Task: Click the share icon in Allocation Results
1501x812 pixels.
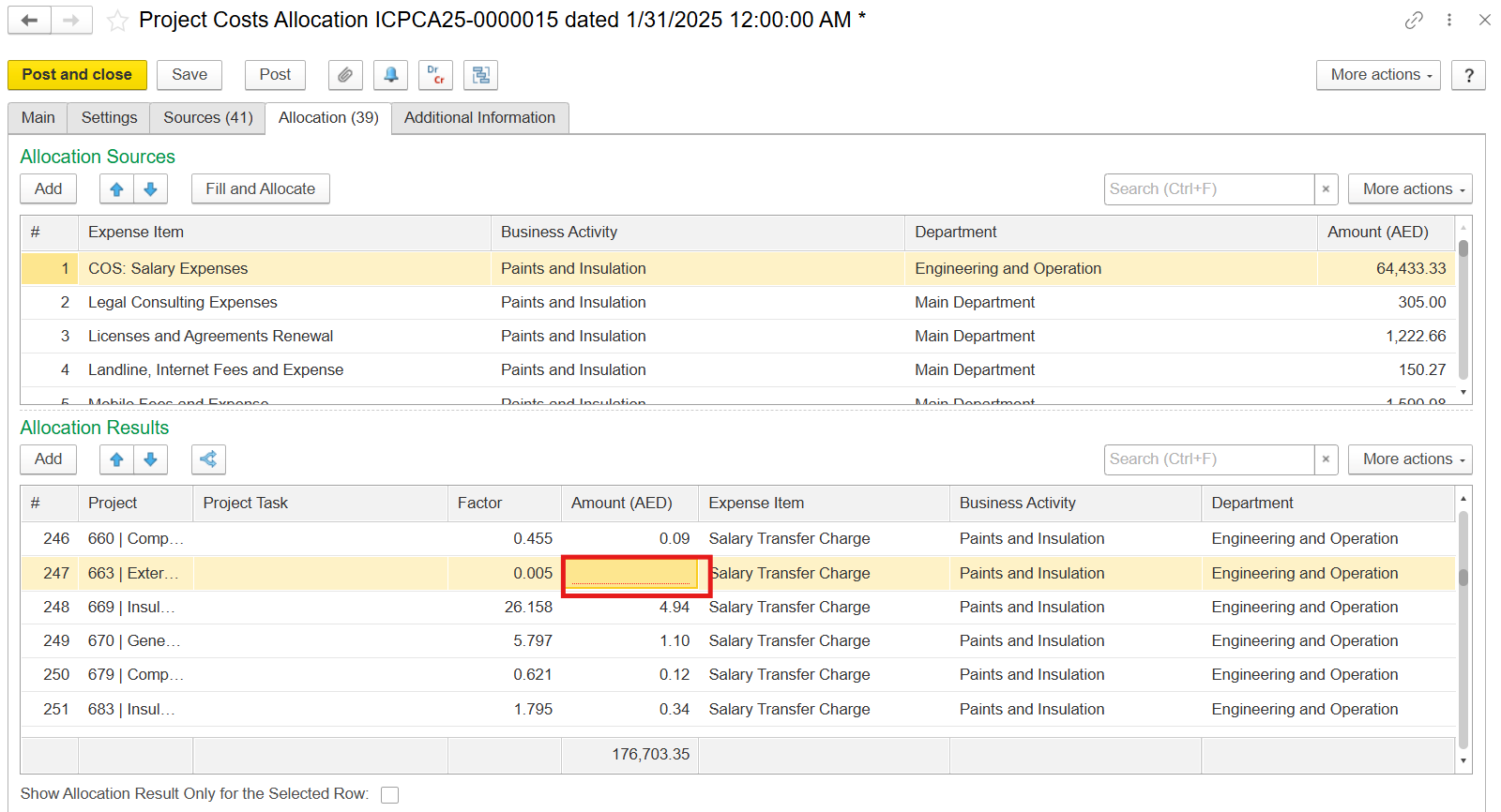Action: (x=208, y=459)
